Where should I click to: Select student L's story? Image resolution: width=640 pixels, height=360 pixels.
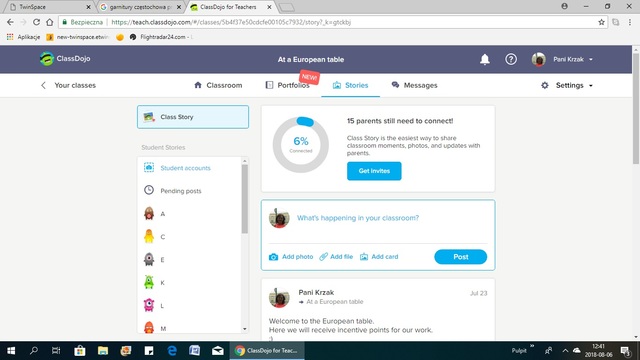pos(190,305)
